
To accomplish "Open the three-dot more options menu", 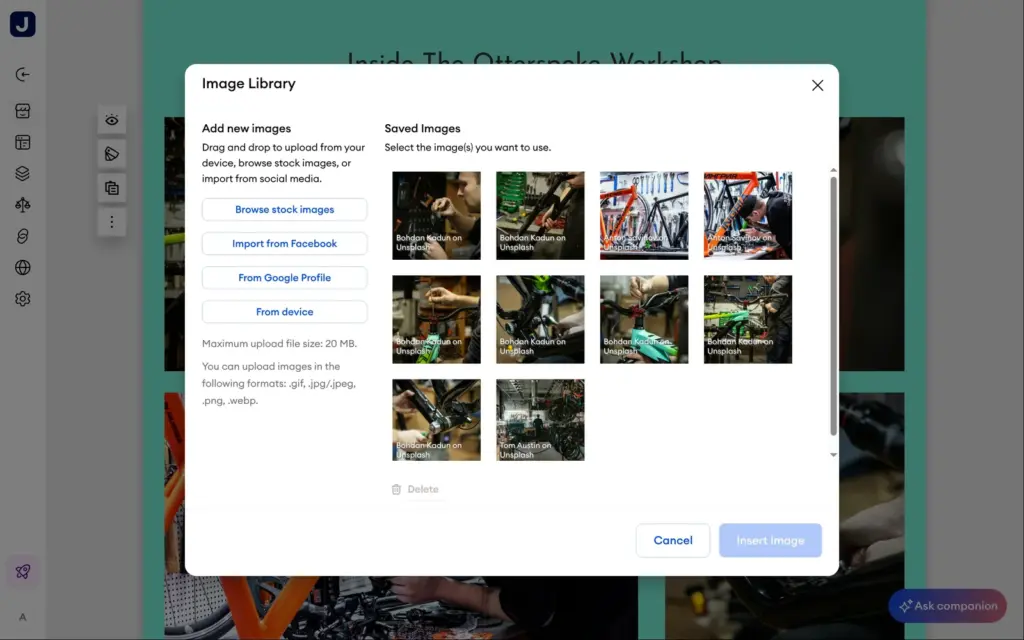I will pos(112,222).
